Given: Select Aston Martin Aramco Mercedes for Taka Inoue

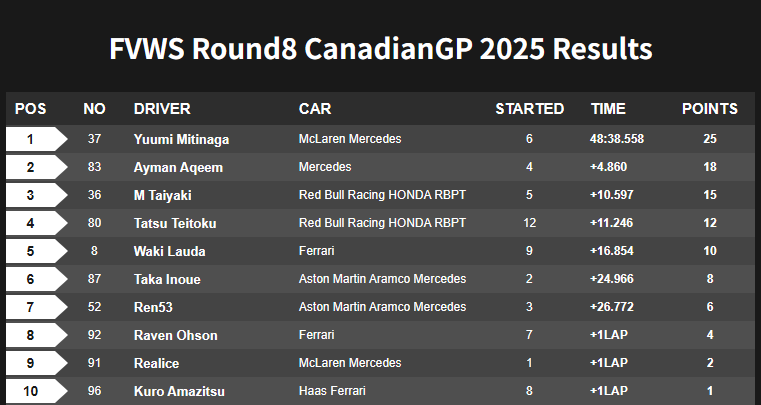Looking at the screenshot, I should (x=382, y=279).
